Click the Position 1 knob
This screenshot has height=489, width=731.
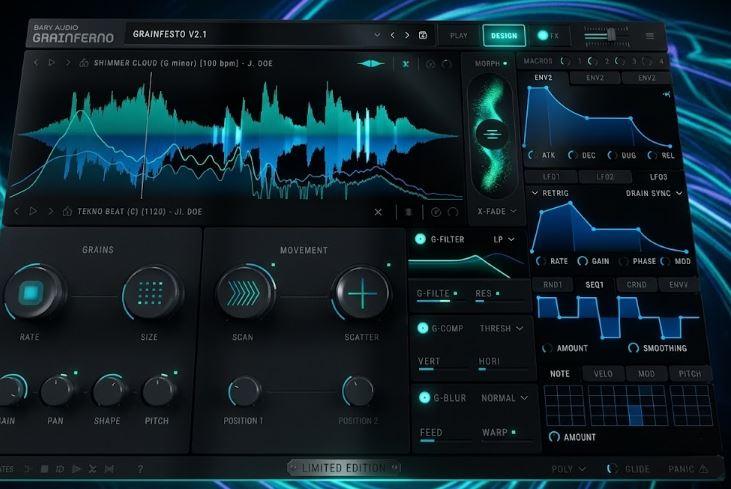tap(244, 391)
